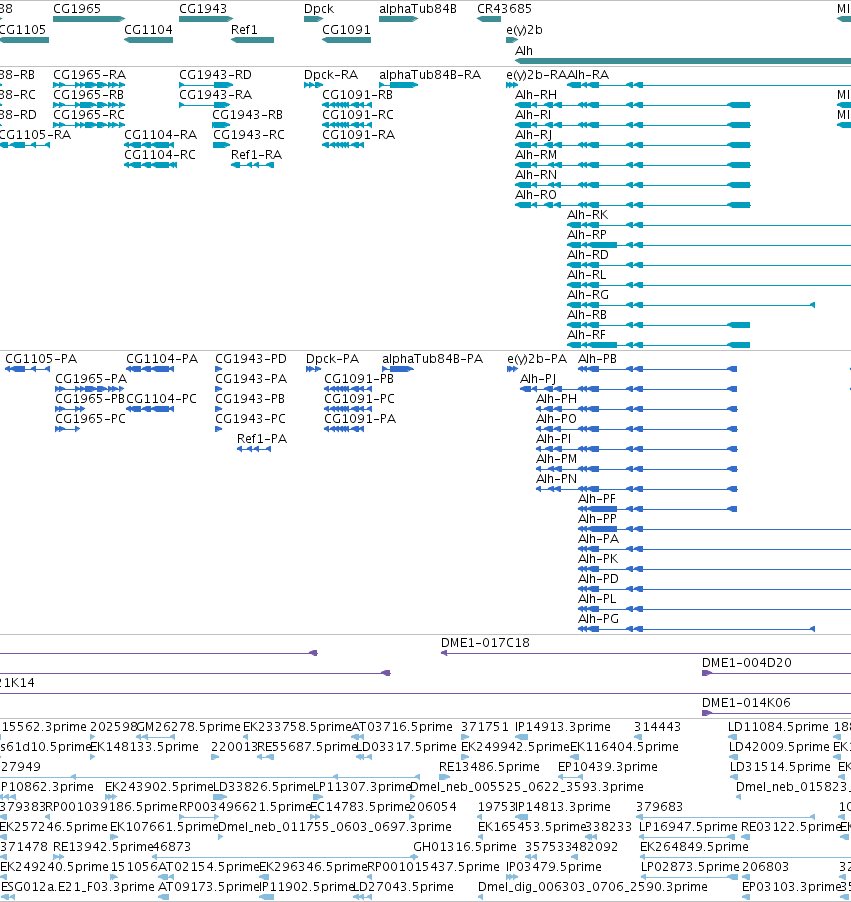The width and height of the screenshot is (851, 902).
Task: Click the CG1965-PB protein label
Action: (90, 399)
